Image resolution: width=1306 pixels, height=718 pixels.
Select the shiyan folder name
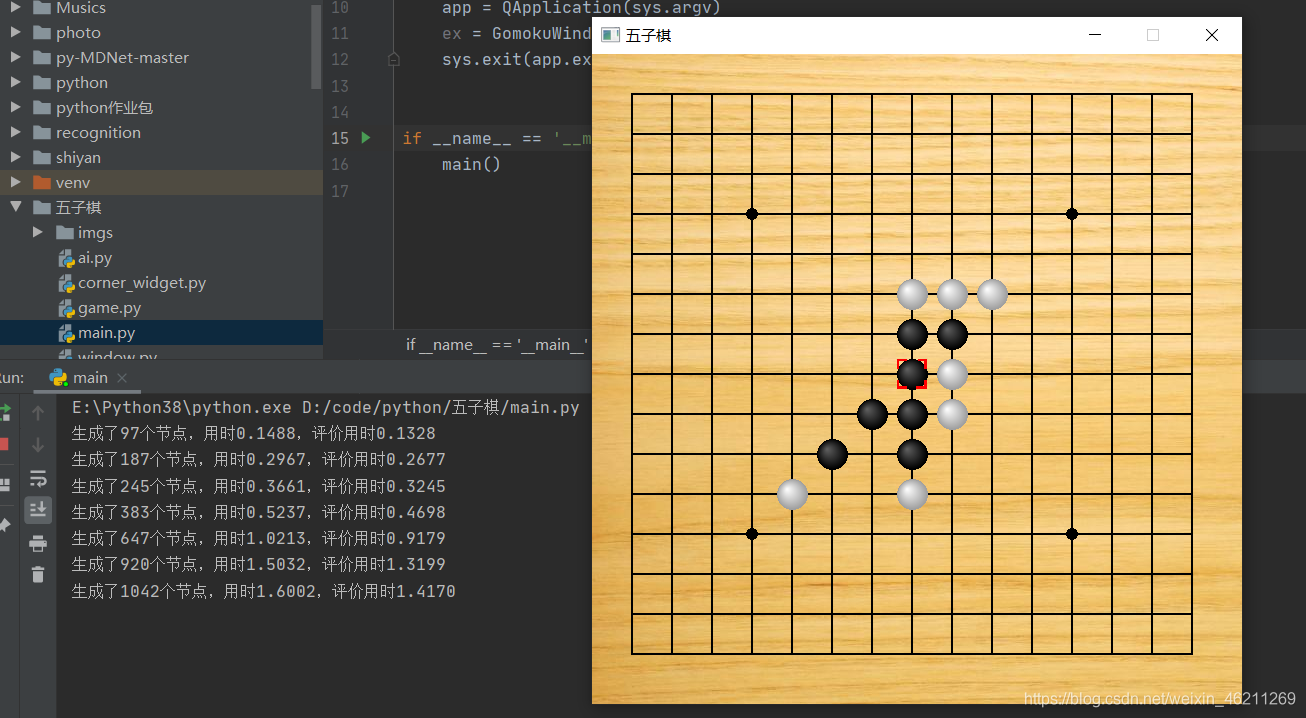(78, 158)
